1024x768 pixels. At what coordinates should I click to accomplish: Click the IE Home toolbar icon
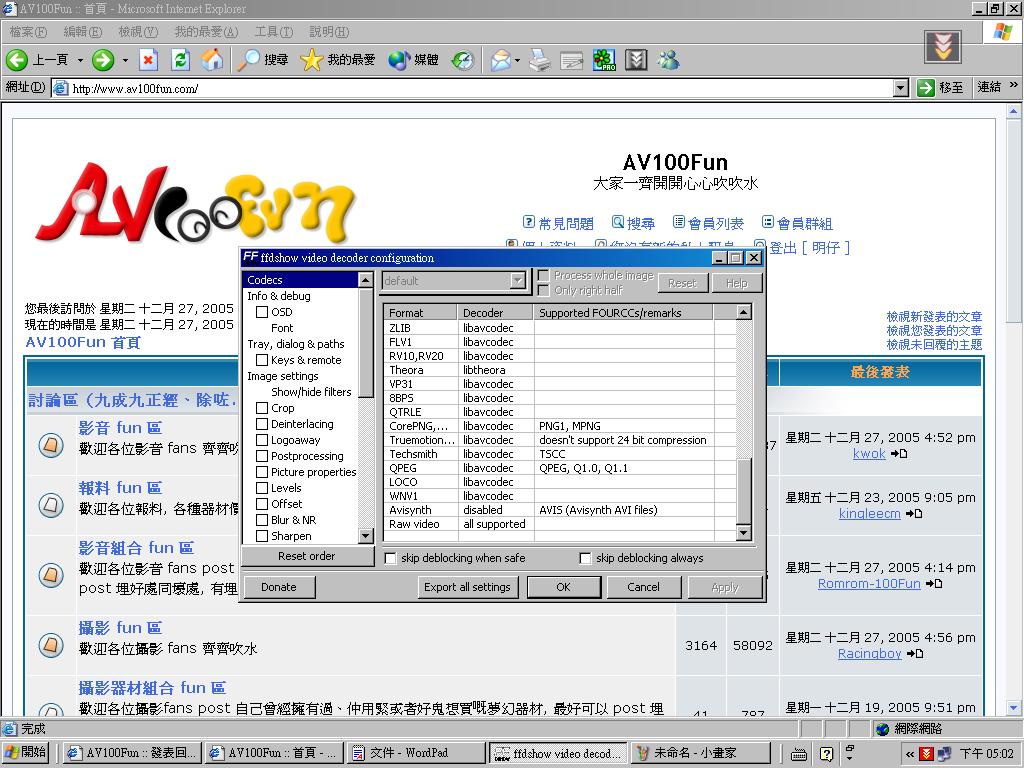[212, 60]
